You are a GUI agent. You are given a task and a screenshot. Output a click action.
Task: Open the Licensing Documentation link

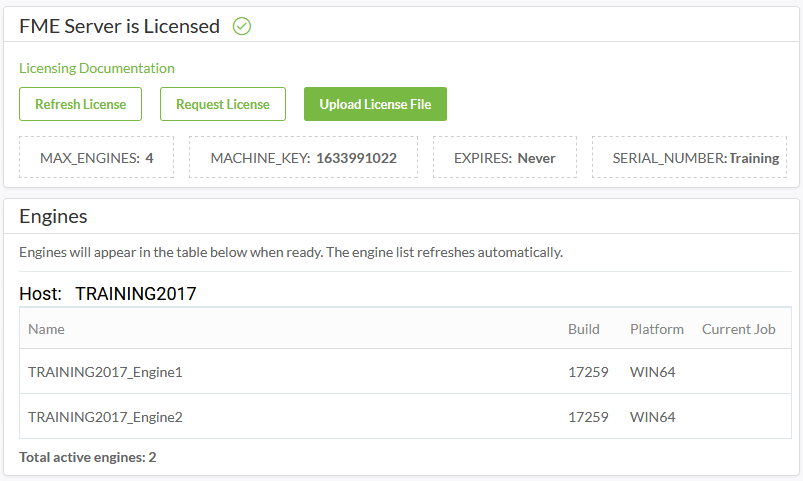tap(97, 68)
